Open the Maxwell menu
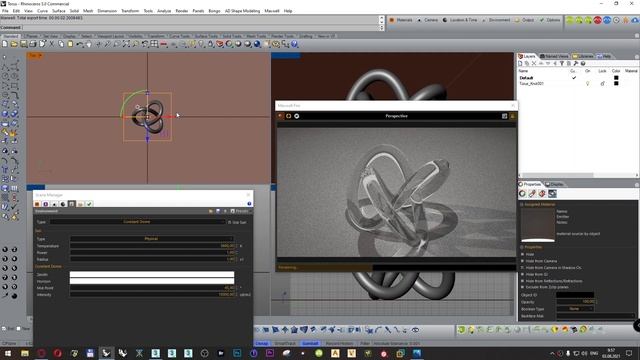This screenshot has height=360, width=640. [x=272, y=11]
